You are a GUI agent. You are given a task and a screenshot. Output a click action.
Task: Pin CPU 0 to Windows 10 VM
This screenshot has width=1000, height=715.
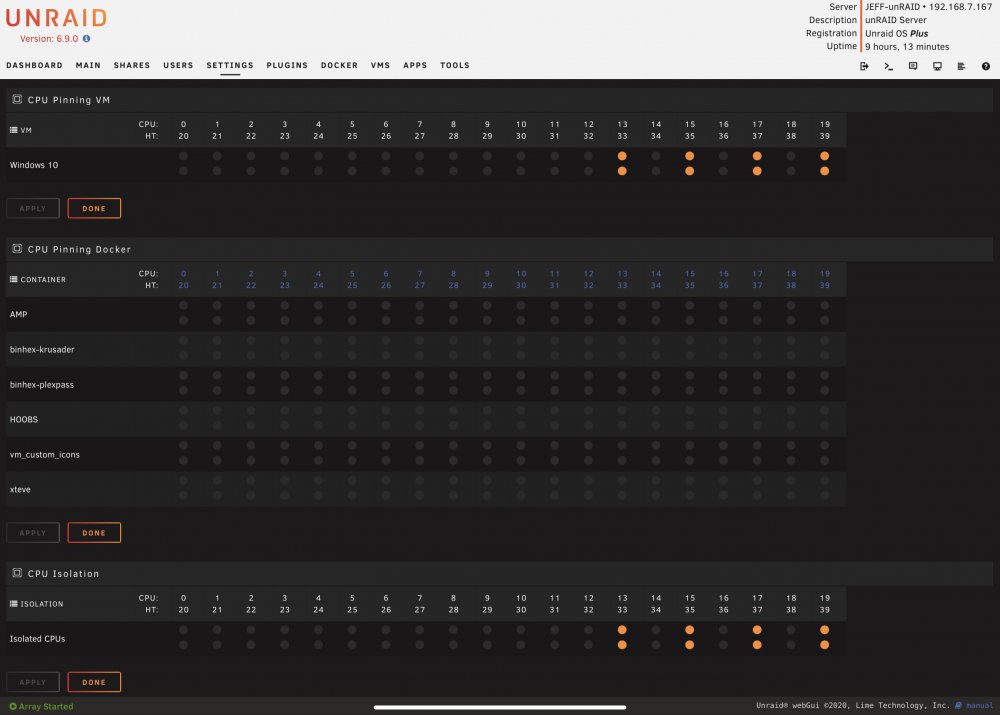pyautogui.click(x=183, y=156)
